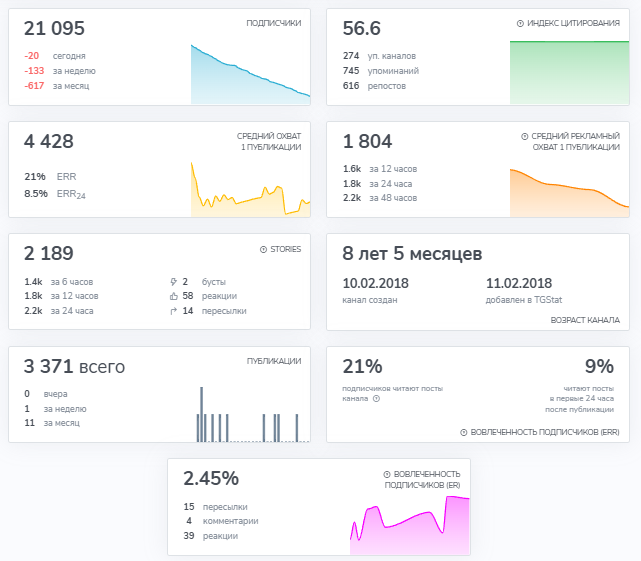Open the orange advertising reach chart
The height and width of the screenshot is (561, 641).
coord(569,193)
